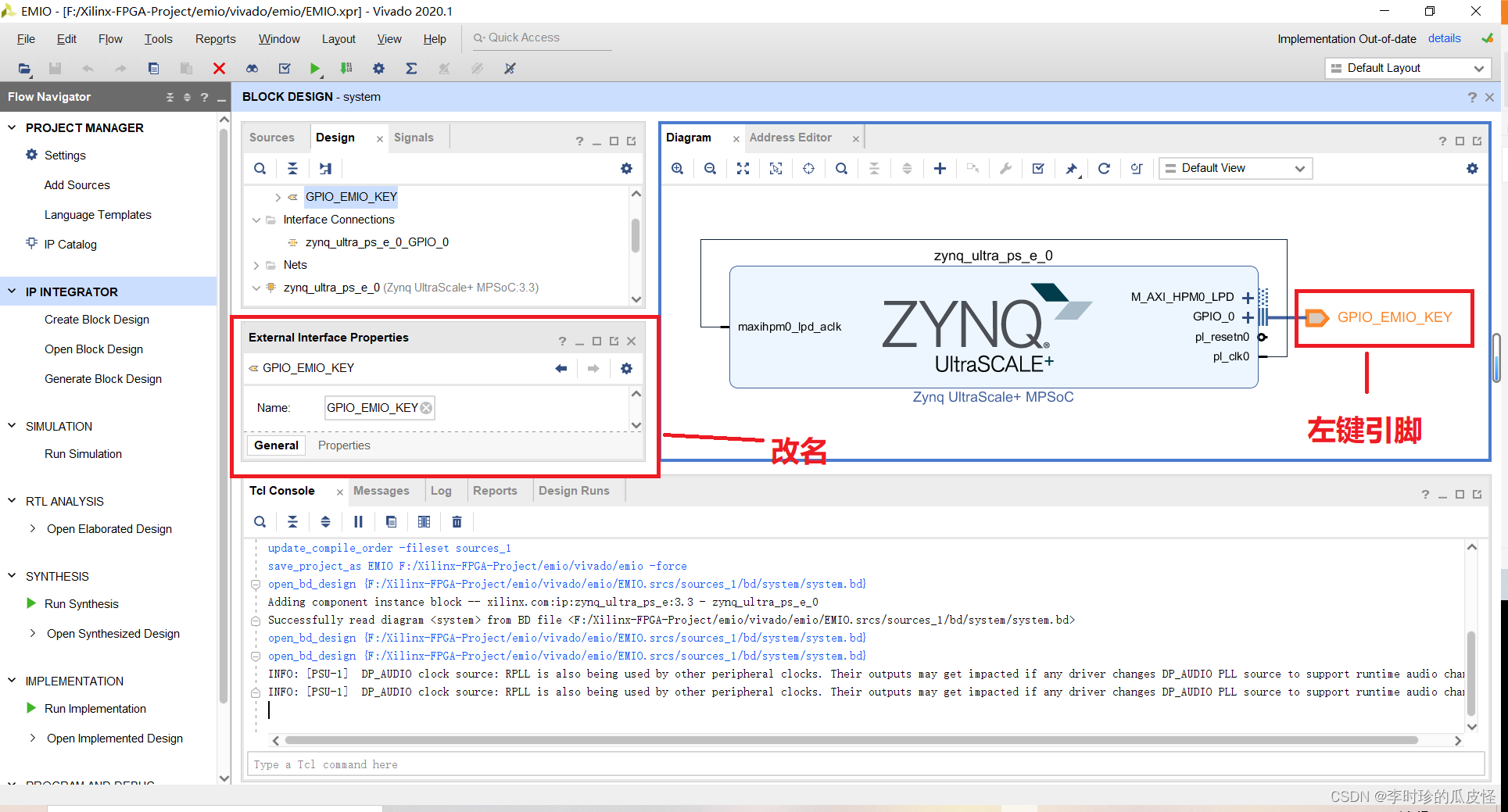Clear the Name field with X icon

pyautogui.click(x=426, y=408)
